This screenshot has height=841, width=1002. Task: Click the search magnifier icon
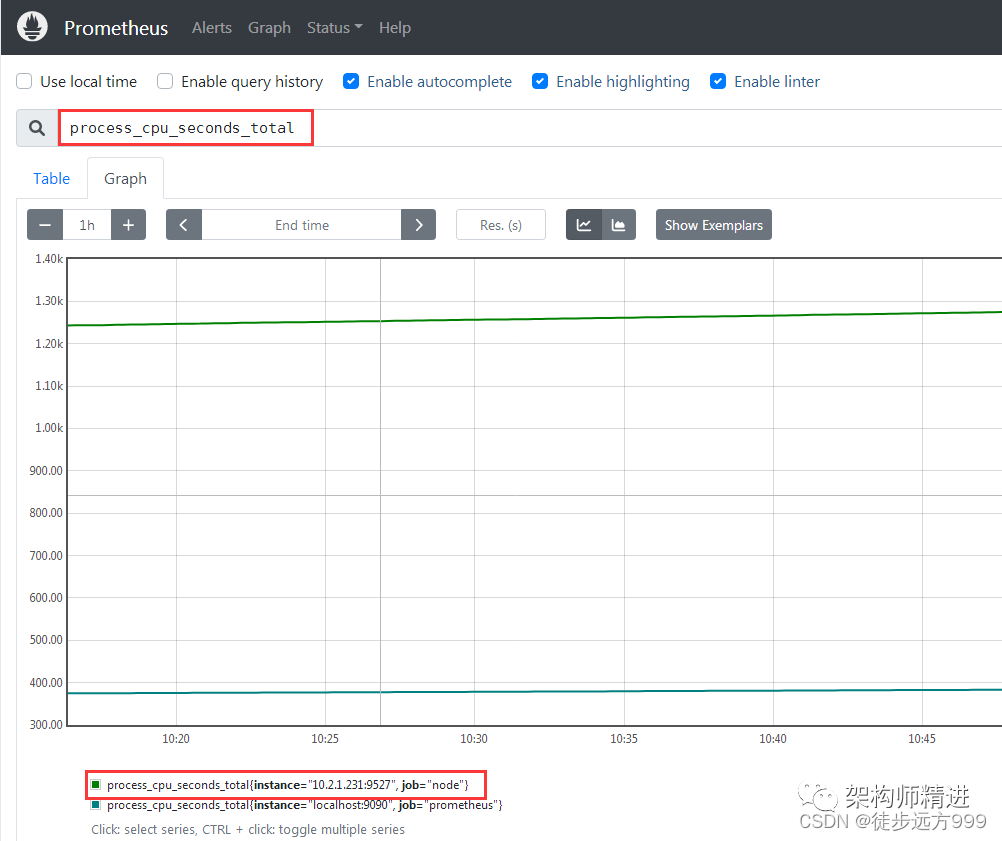click(37, 128)
